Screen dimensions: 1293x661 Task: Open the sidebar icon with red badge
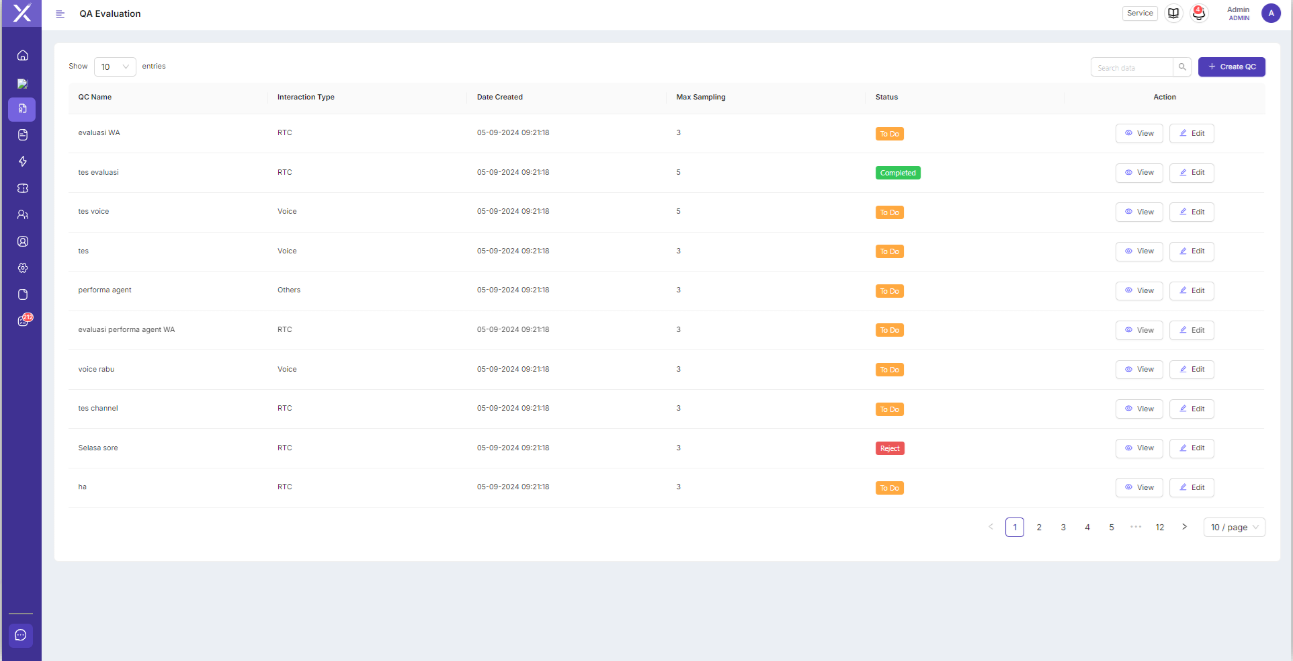point(23,320)
